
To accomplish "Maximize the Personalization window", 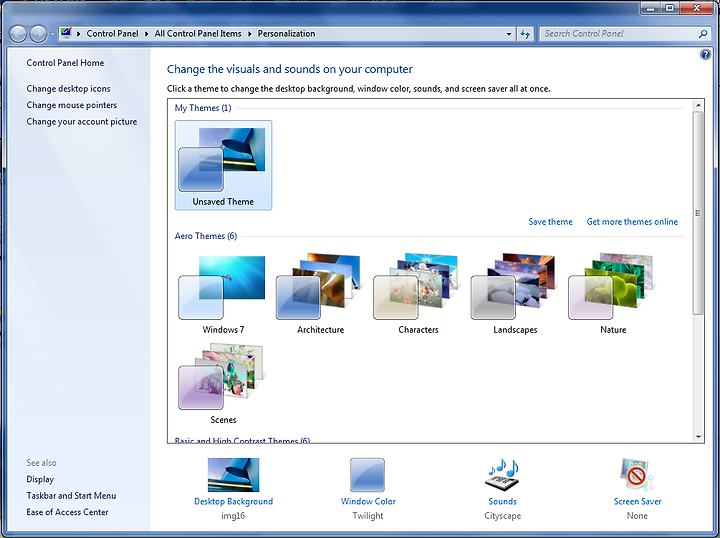I will coord(670,8).
